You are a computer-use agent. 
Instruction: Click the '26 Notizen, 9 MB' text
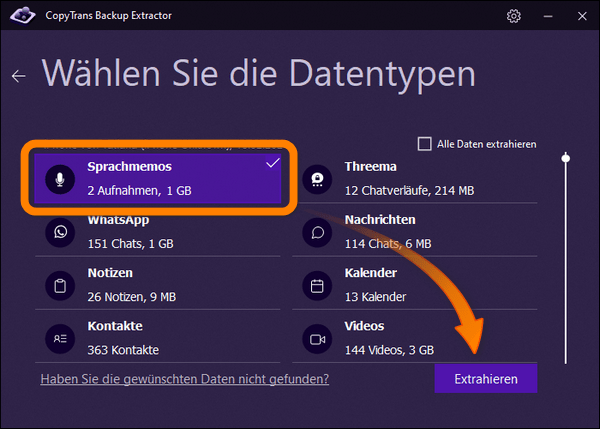point(132,297)
